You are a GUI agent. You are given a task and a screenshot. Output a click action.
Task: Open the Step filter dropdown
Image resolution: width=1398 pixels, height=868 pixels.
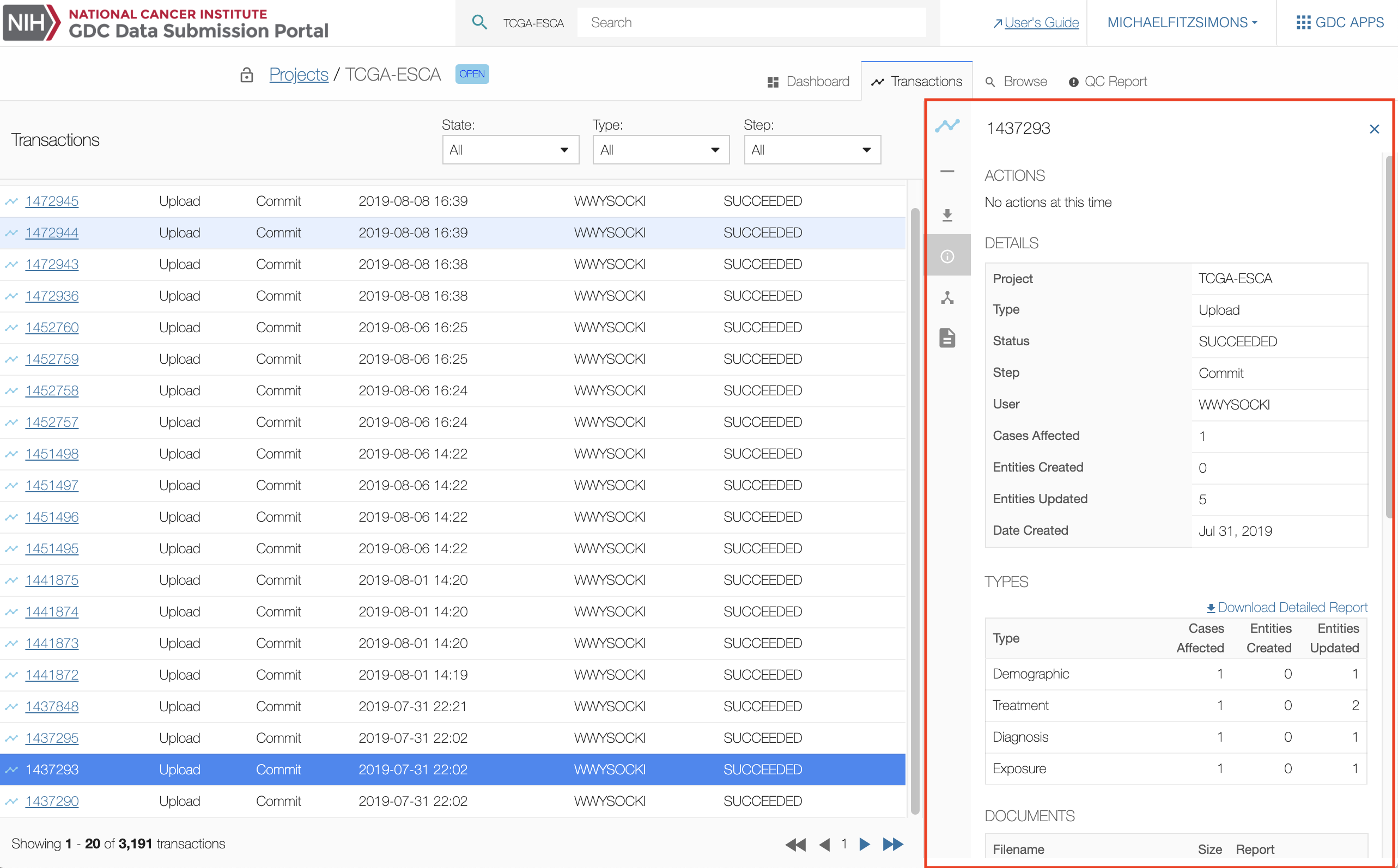[812, 150]
